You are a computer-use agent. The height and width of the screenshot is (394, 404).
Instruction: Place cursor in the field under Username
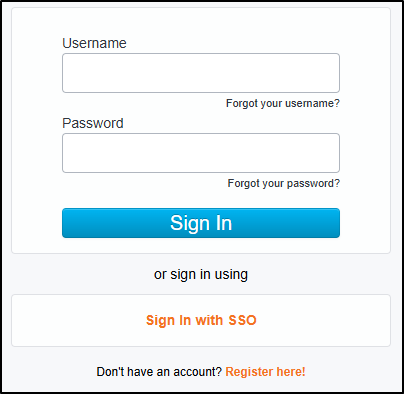pyautogui.click(x=201, y=73)
